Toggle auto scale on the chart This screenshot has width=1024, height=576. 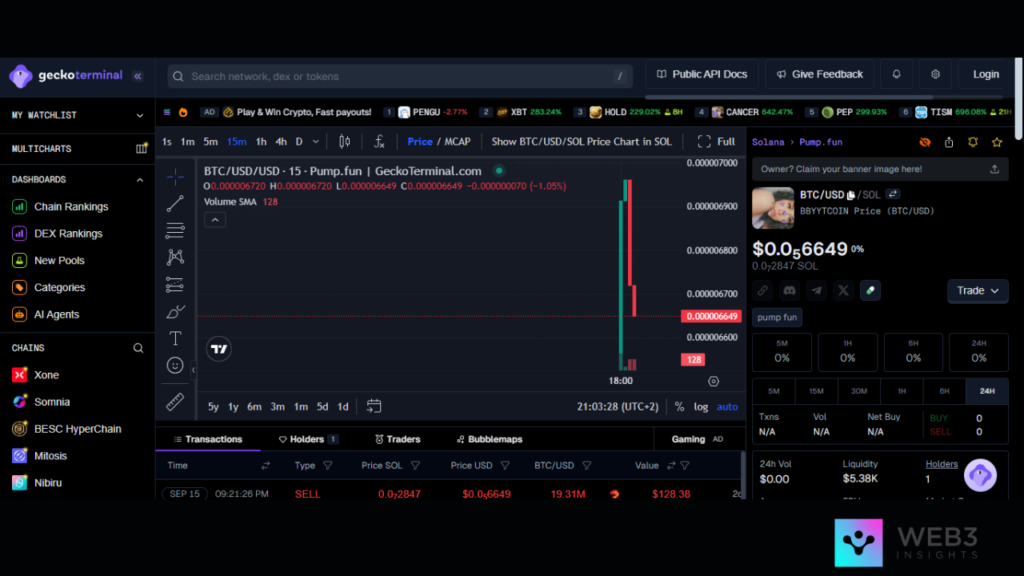point(727,406)
